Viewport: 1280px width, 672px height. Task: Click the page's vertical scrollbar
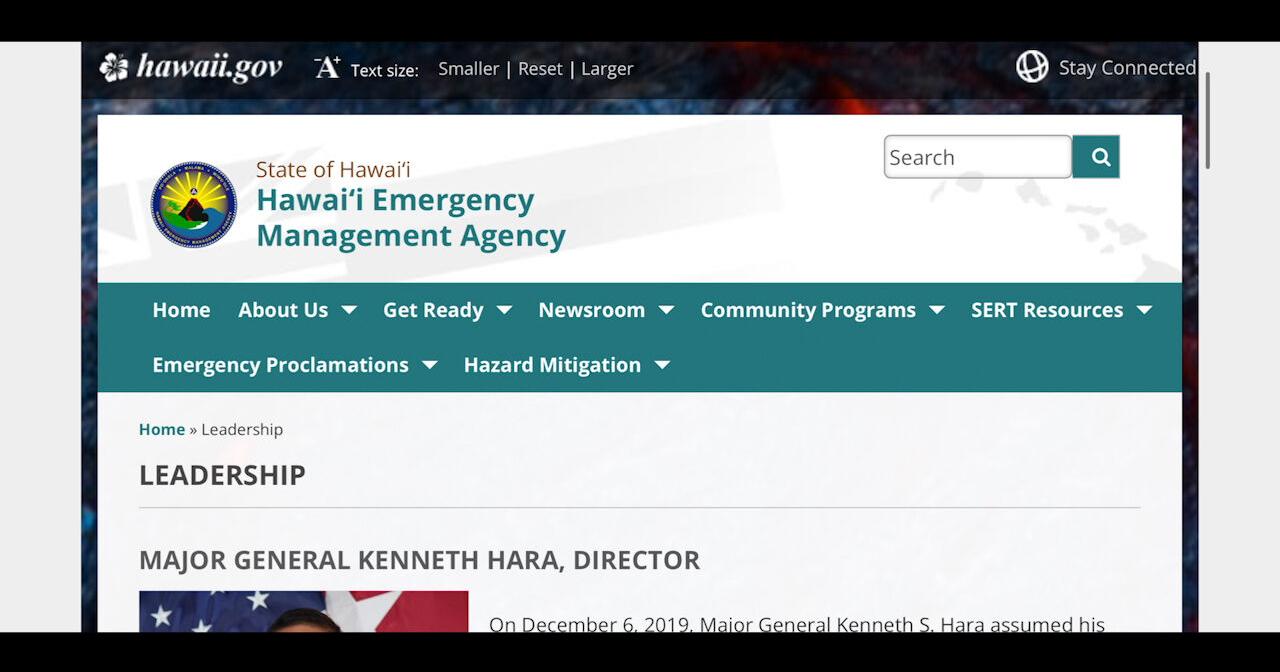coord(1208,120)
